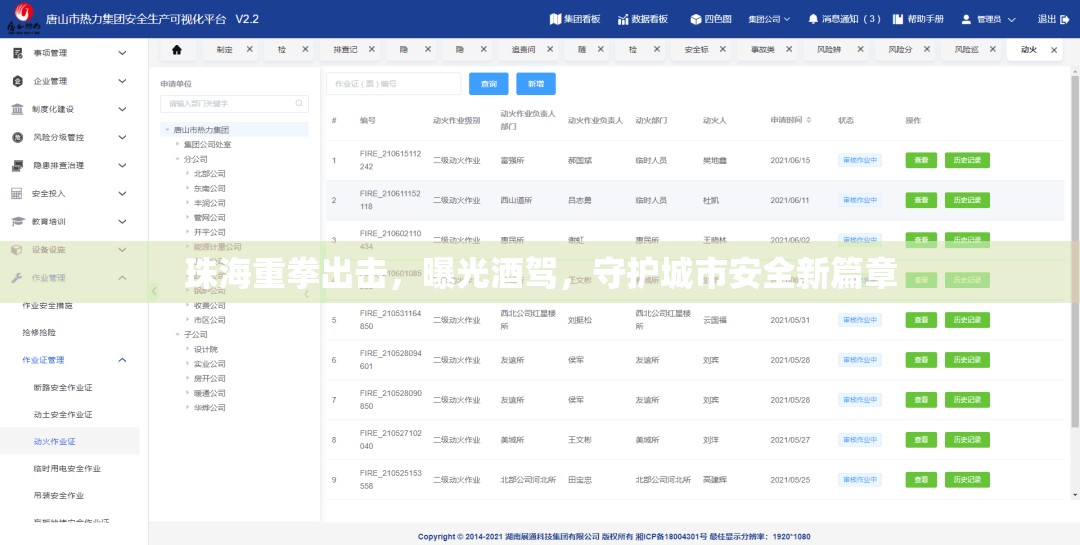Click the 企业管理 hexagon icon
1080x545 pixels.
point(17,81)
